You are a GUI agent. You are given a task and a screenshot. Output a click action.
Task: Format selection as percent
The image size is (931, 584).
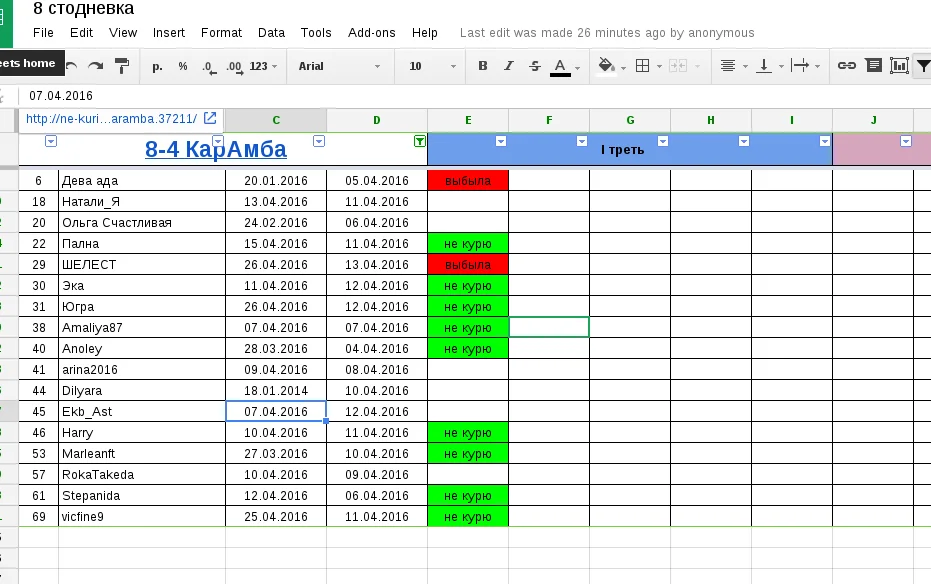pyautogui.click(x=181, y=65)
